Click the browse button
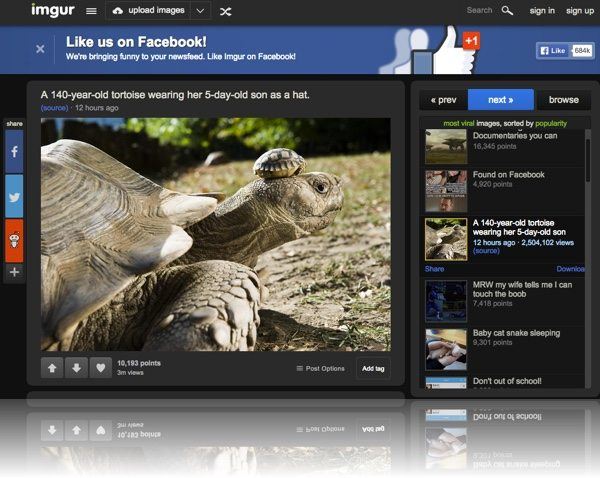The height and width of the screenshot is (478, 600). tap(564, 100)
